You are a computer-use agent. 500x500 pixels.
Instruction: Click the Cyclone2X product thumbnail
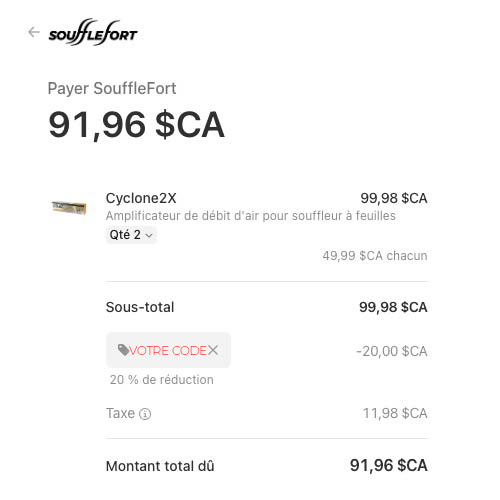click(x=69, y=207)
